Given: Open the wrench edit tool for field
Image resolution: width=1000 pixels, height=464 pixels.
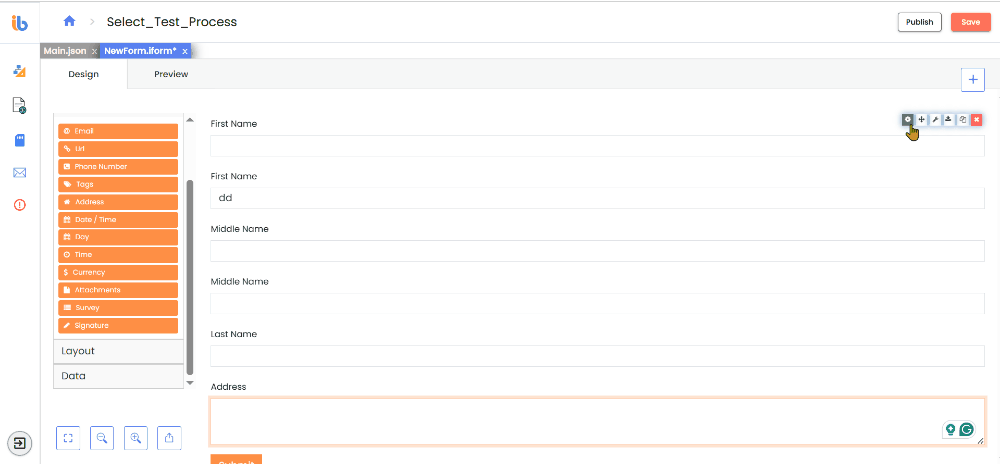Looking at the screenshot, I should pos(935,119).
